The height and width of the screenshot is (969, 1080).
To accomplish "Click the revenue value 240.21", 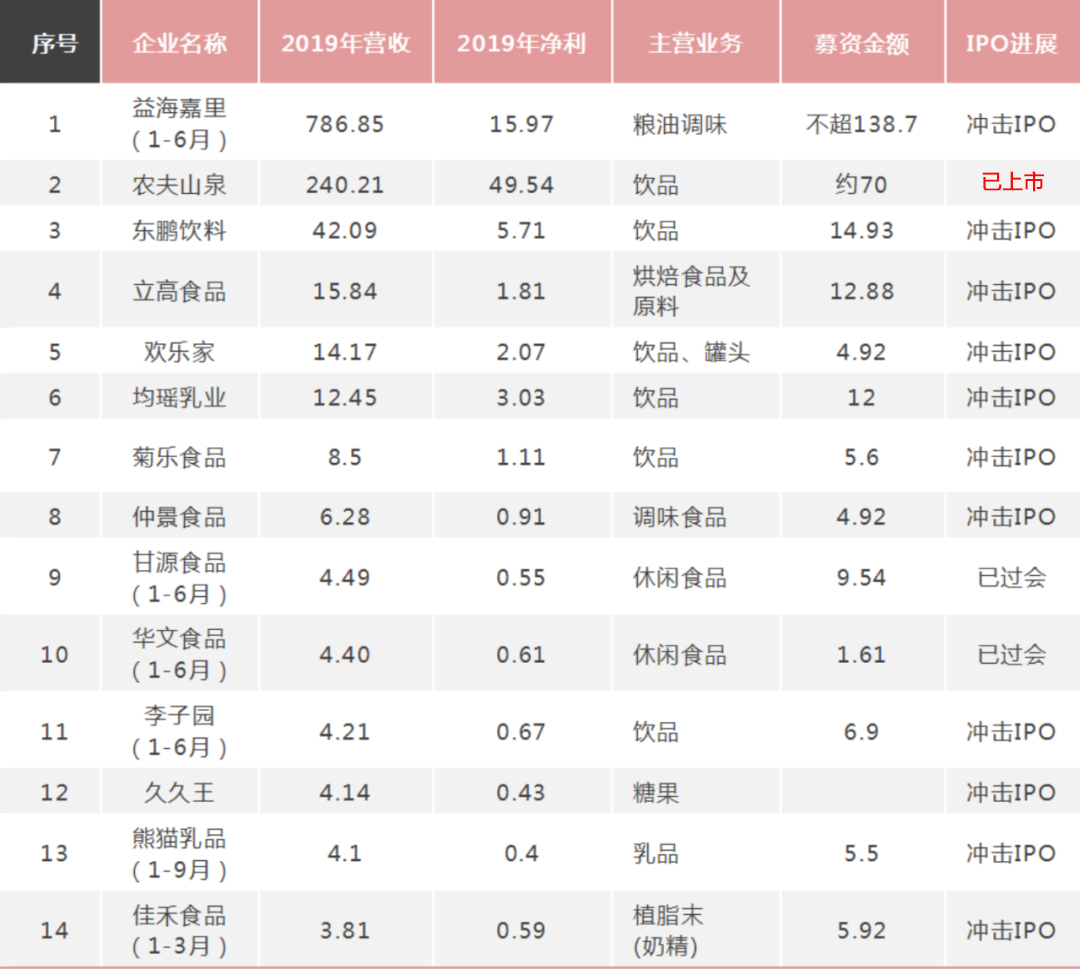I will coord(345,185).
